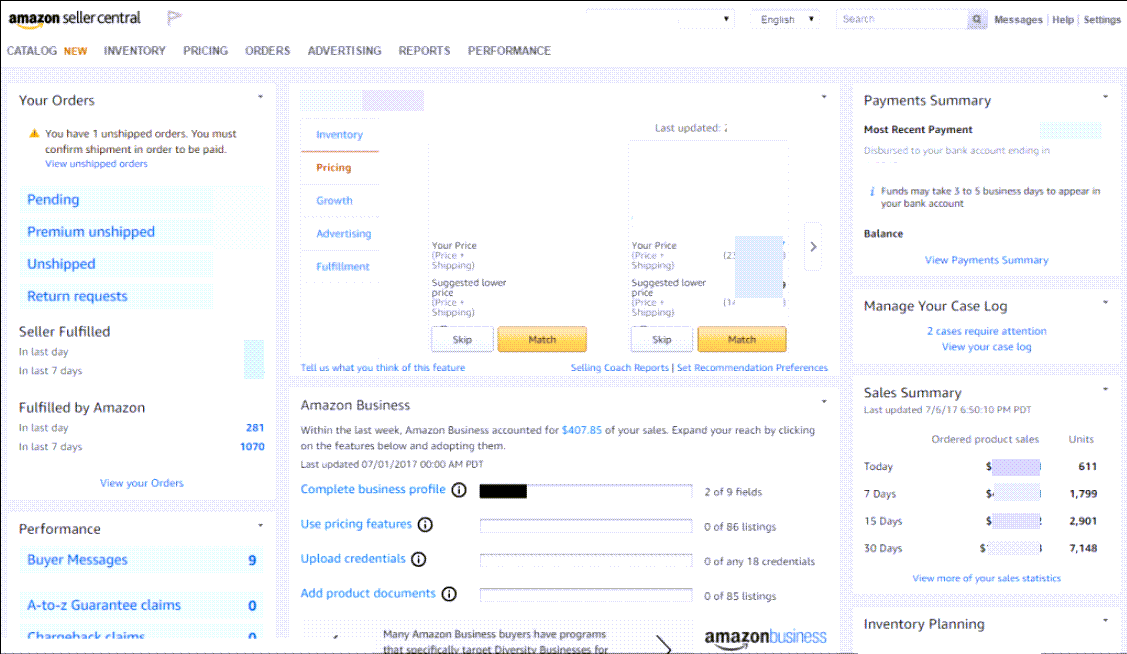Viewport: 1127px width, 654px height.
Task: Collapse the Sales Summary panel
Action: [1105, 390]
